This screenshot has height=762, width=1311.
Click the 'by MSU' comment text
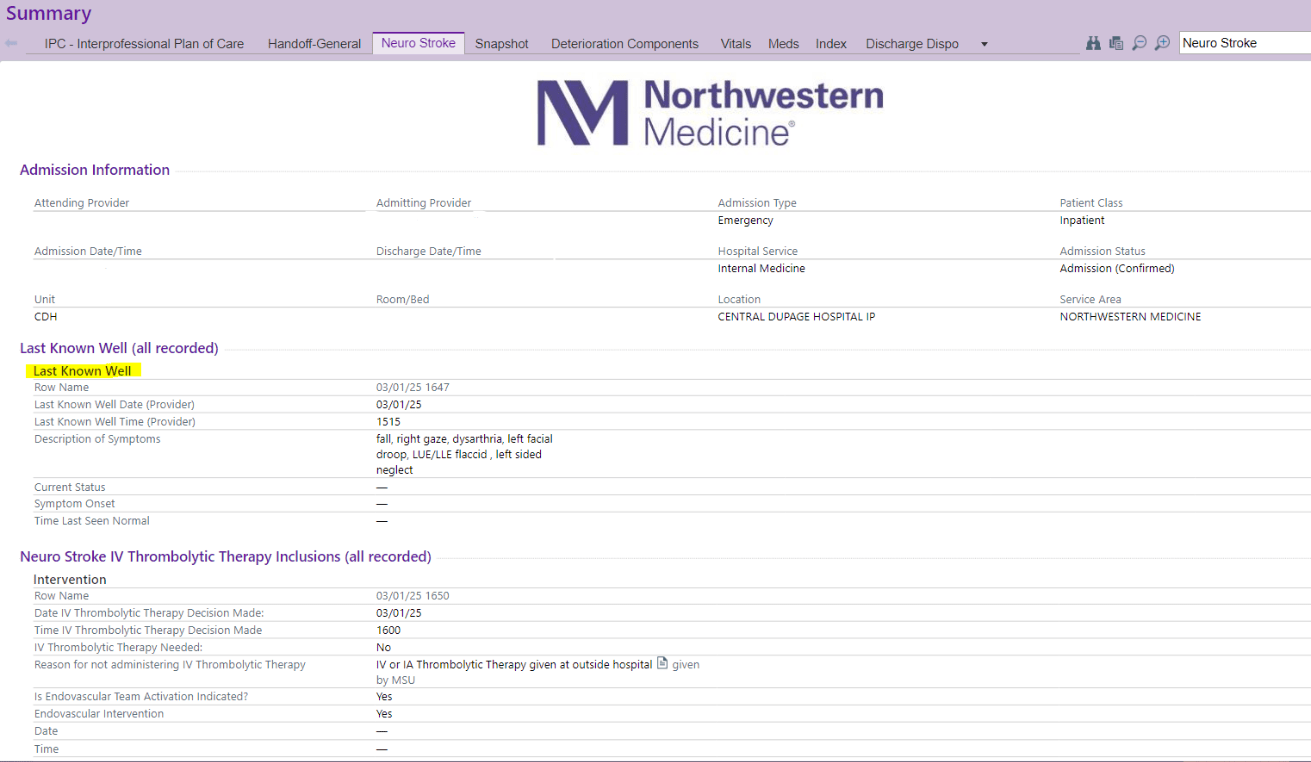pyautogui.click(x=396, y=680)
